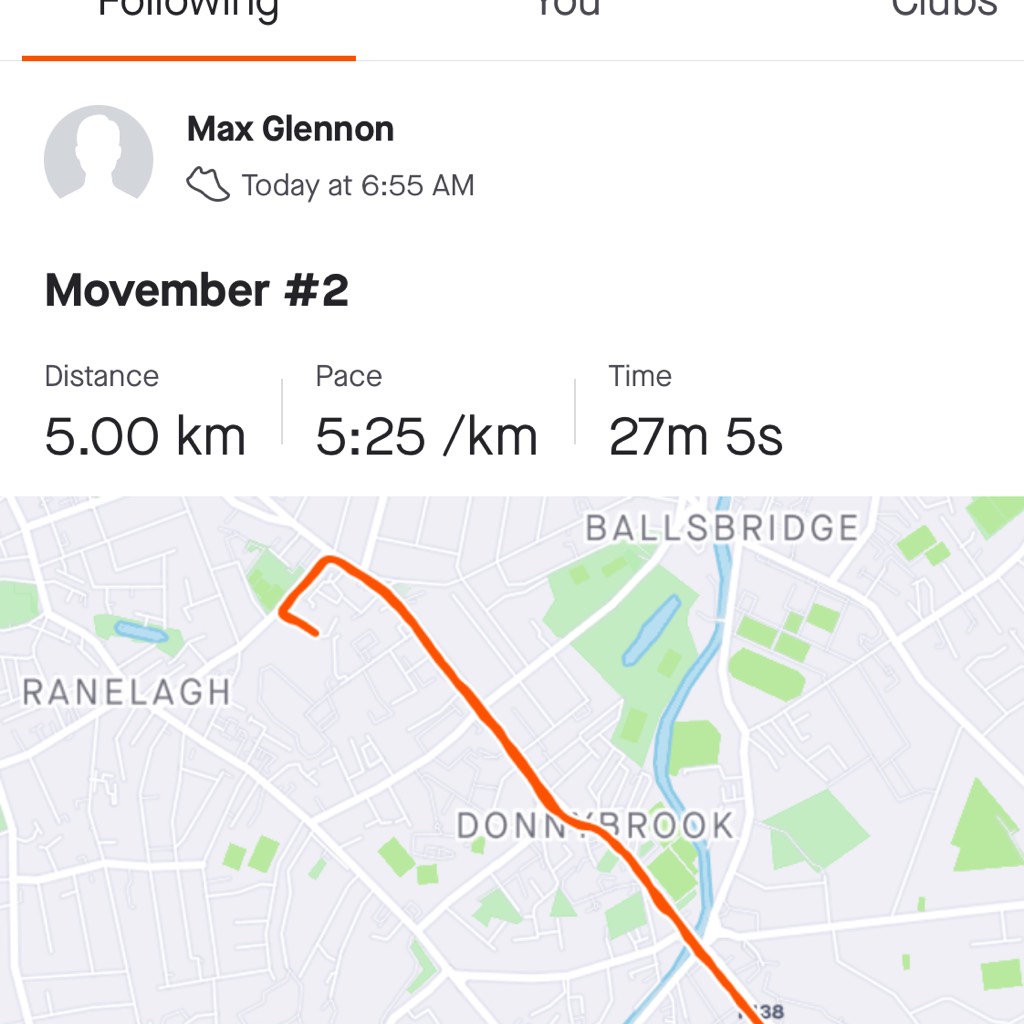
Task: Tap the Pace label heading
Action: coord(349,376)
